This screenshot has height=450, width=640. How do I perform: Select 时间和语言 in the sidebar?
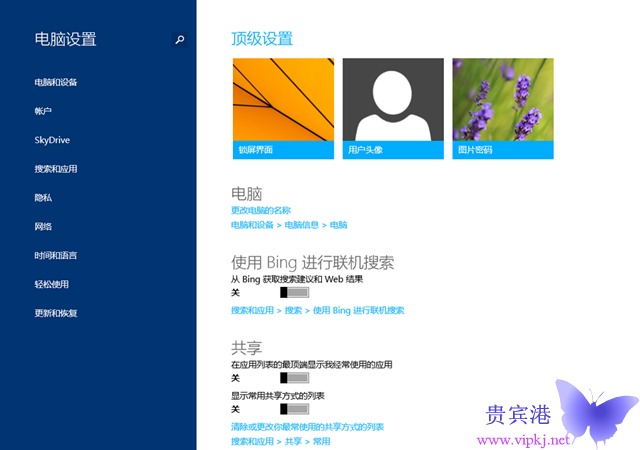(56, 256)
